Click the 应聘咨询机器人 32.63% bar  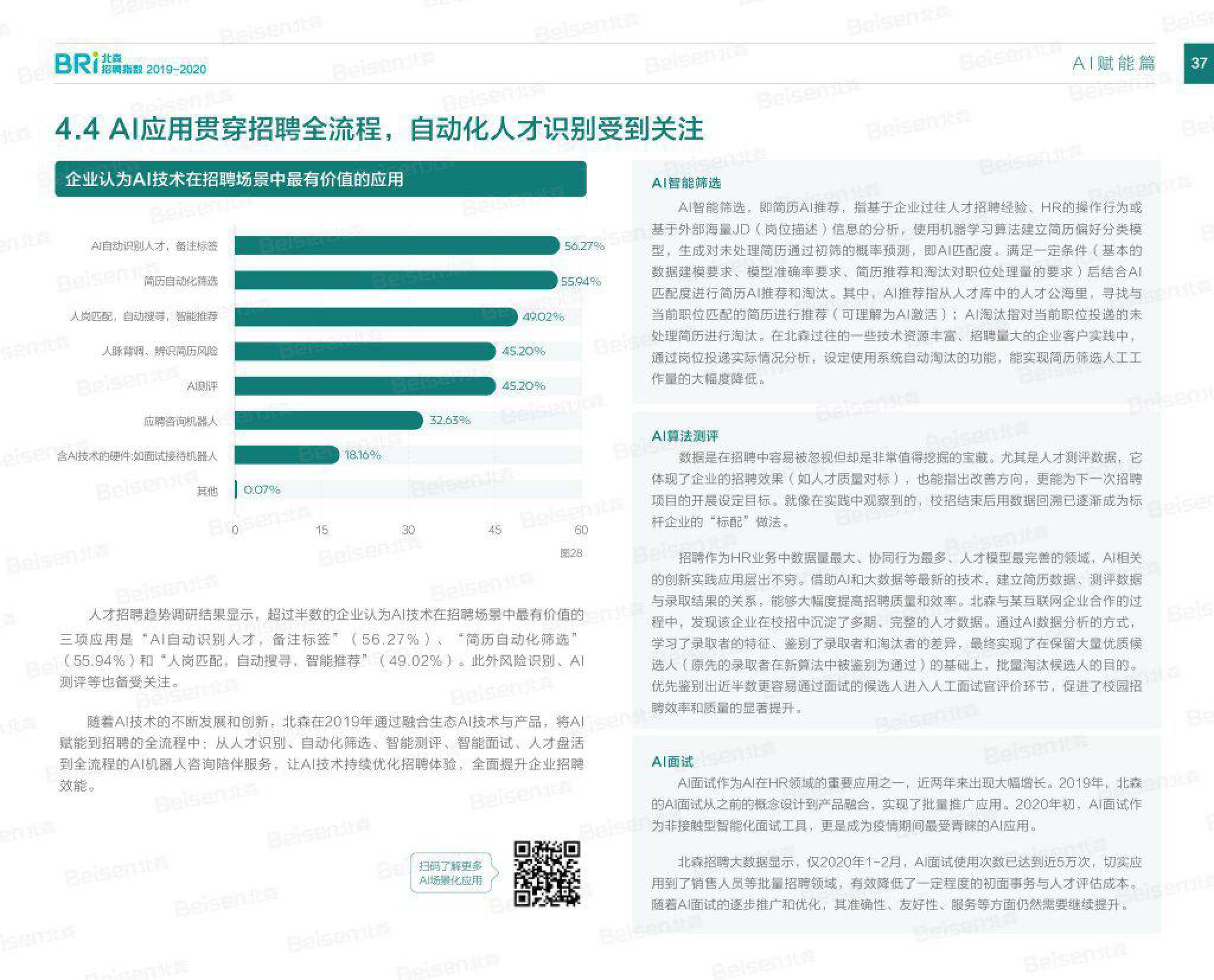pos(328,420)
